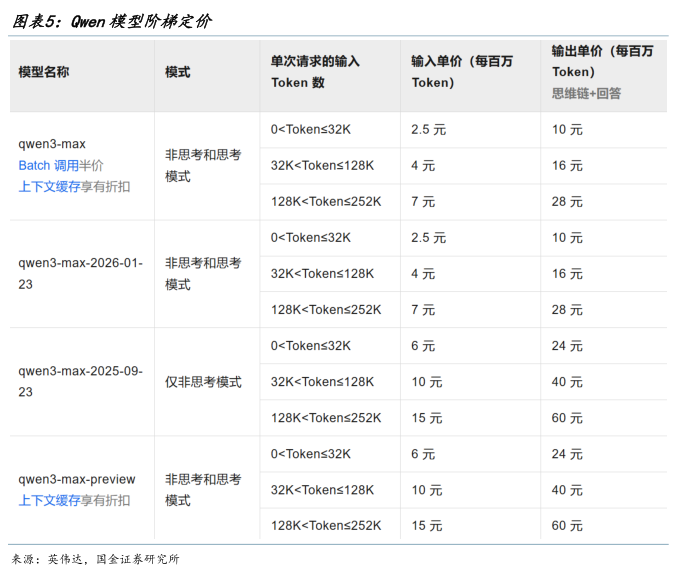The image size is (684, 565).
Task: Click 40 元 output price for qwen3-max-2025-09-23
Action: tap(567, 382)
